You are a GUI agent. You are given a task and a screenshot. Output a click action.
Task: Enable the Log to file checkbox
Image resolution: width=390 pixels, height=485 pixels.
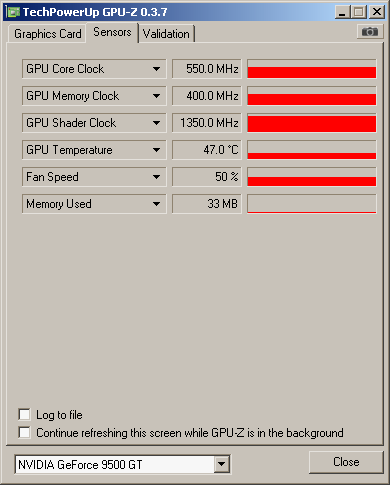point(24,415)
